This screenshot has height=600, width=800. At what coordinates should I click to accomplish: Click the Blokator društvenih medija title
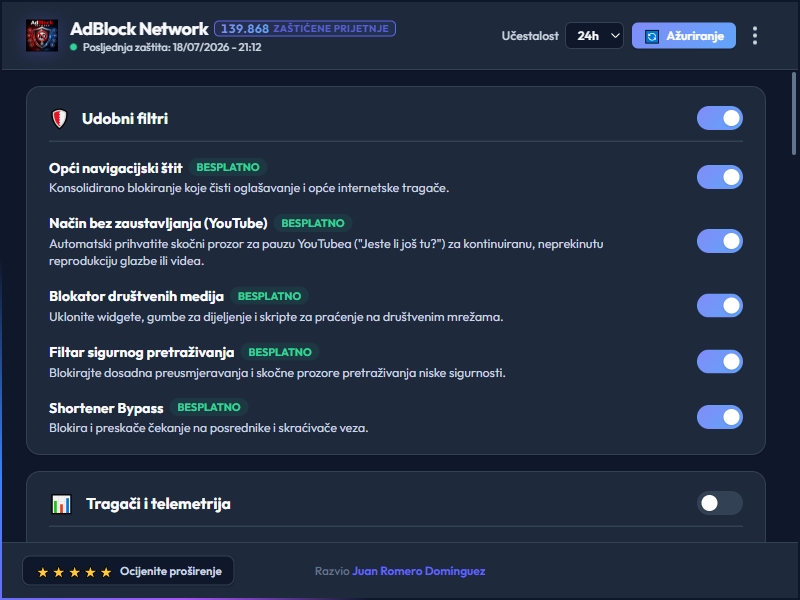pyautogui.click(x=136, y=296)
